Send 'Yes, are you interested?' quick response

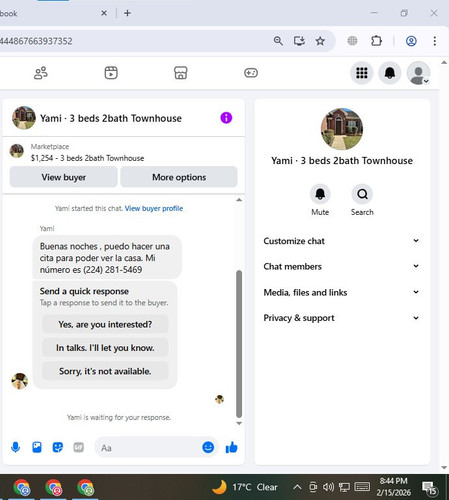pos(105,324)
